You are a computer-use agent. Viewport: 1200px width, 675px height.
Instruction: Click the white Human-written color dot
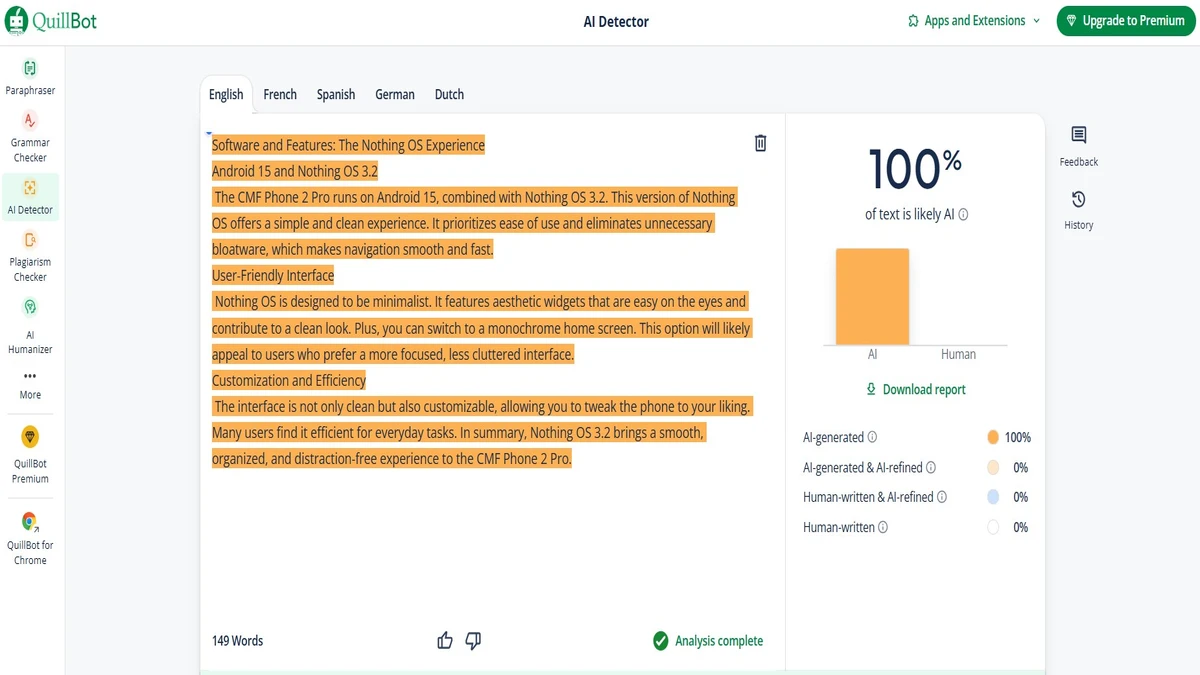tap(993, 527)
